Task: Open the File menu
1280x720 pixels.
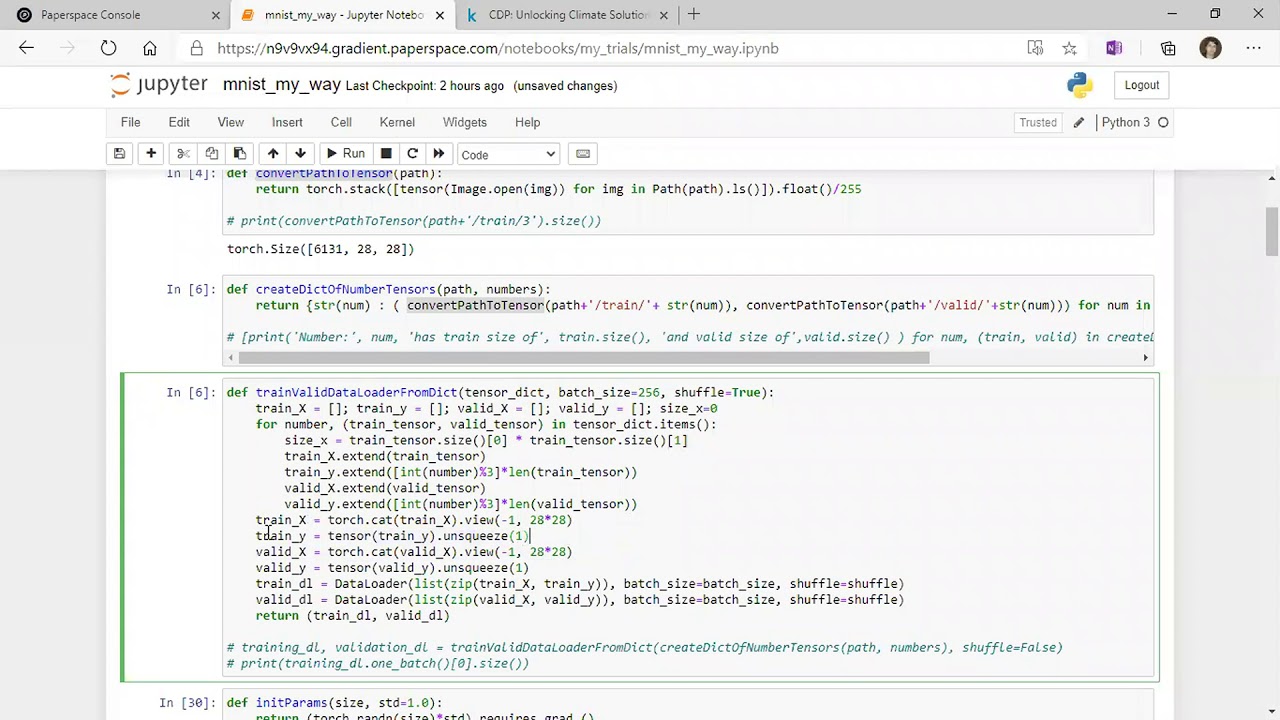Action: click(x=130, y=122)
